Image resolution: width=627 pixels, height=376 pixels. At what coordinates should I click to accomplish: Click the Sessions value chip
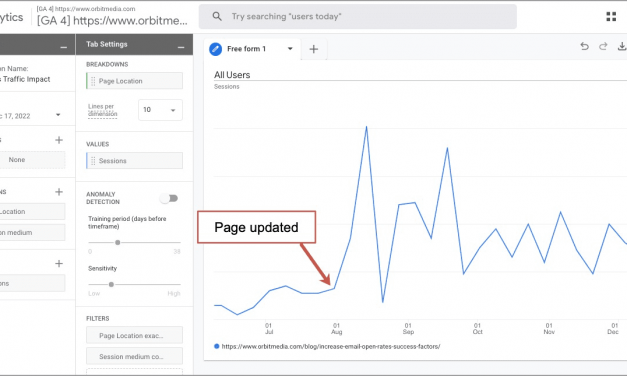[135, 160]
